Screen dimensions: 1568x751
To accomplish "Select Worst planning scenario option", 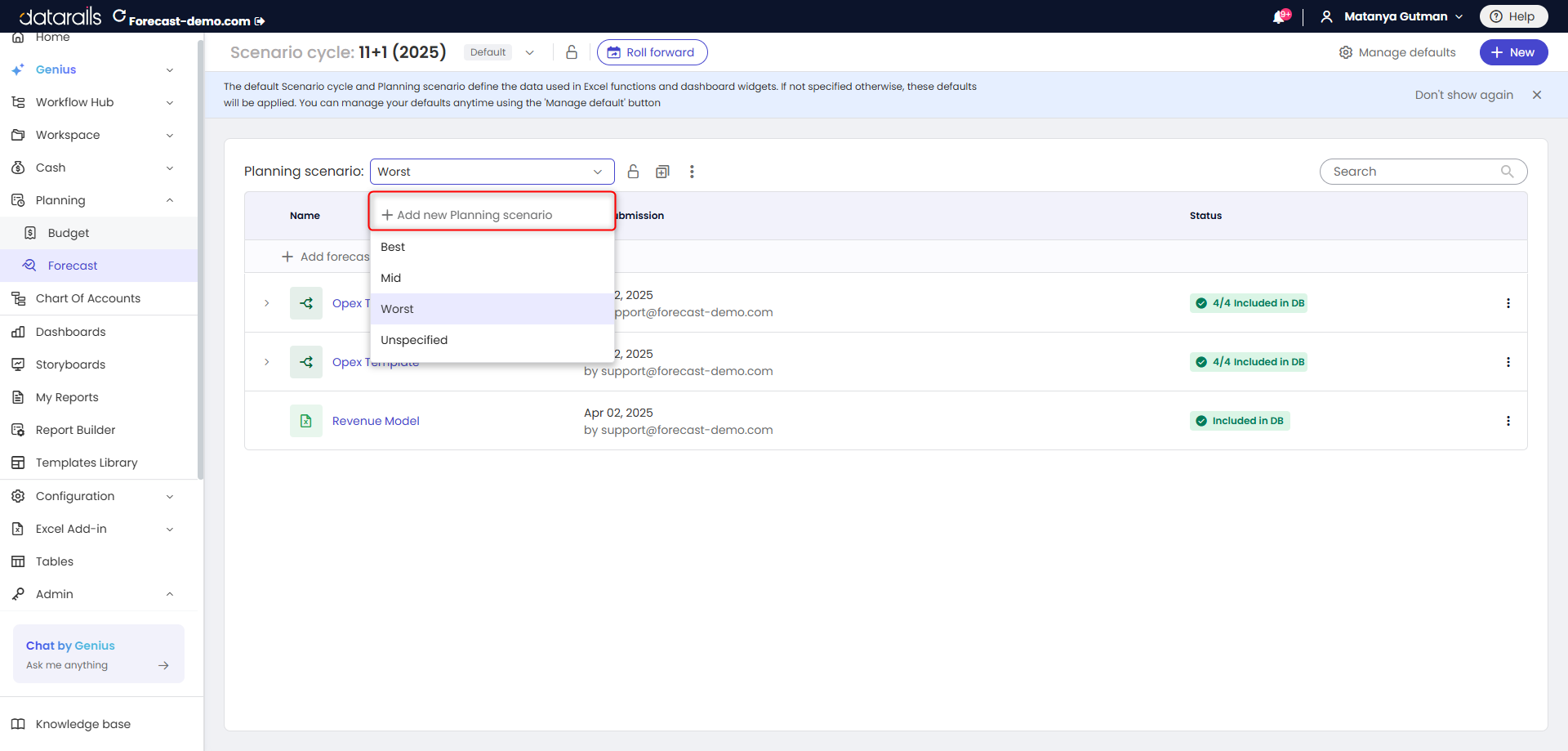I will [x=492, y=309].
